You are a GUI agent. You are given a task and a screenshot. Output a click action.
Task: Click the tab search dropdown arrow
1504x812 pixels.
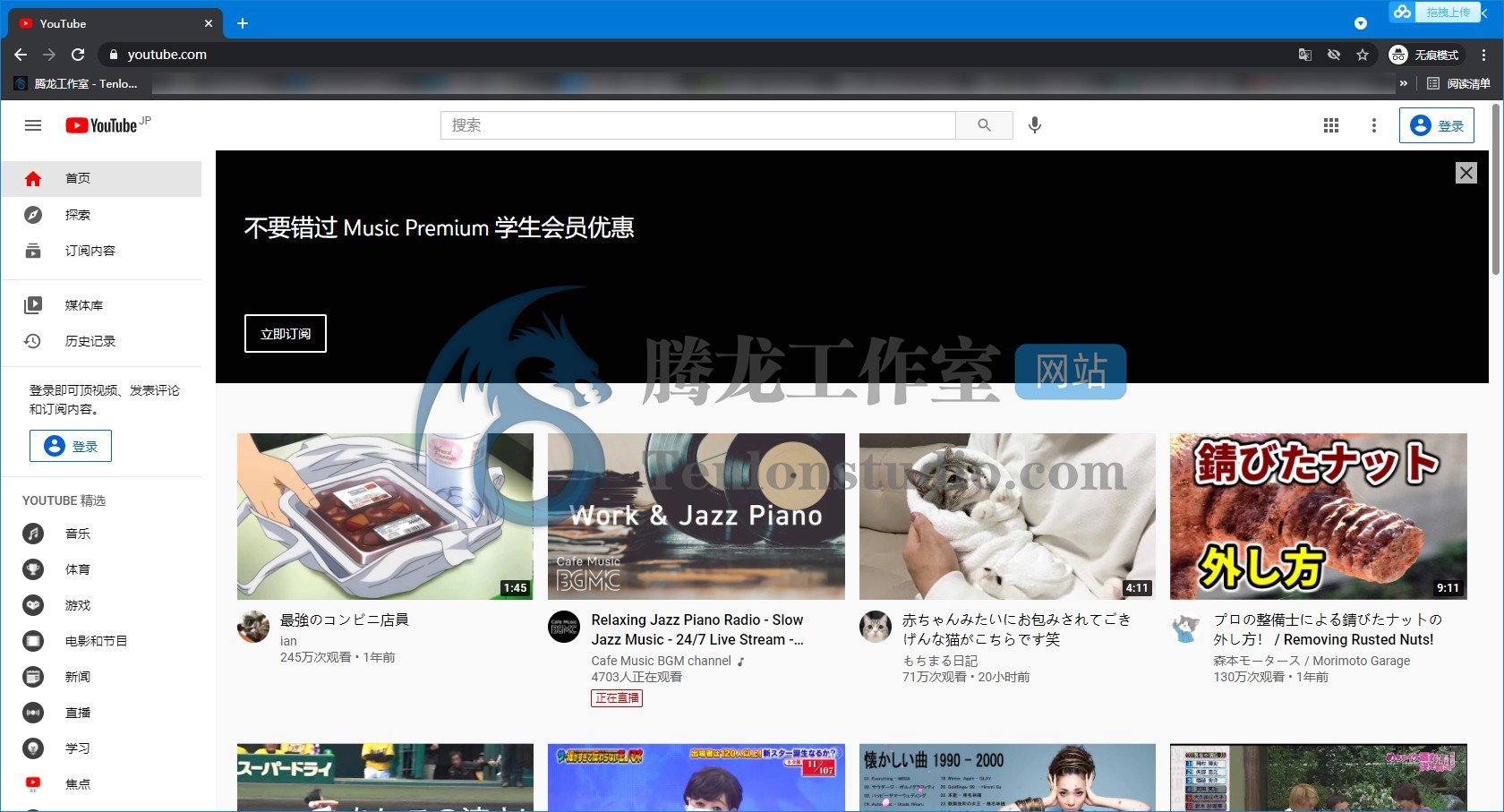point(1361,23)
